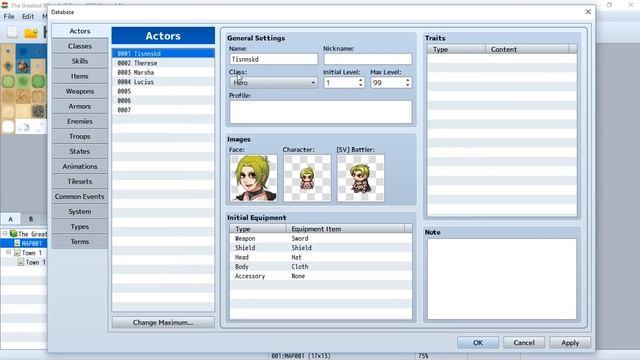Click the New Project toolbar icon

click(x=12, y=32)
